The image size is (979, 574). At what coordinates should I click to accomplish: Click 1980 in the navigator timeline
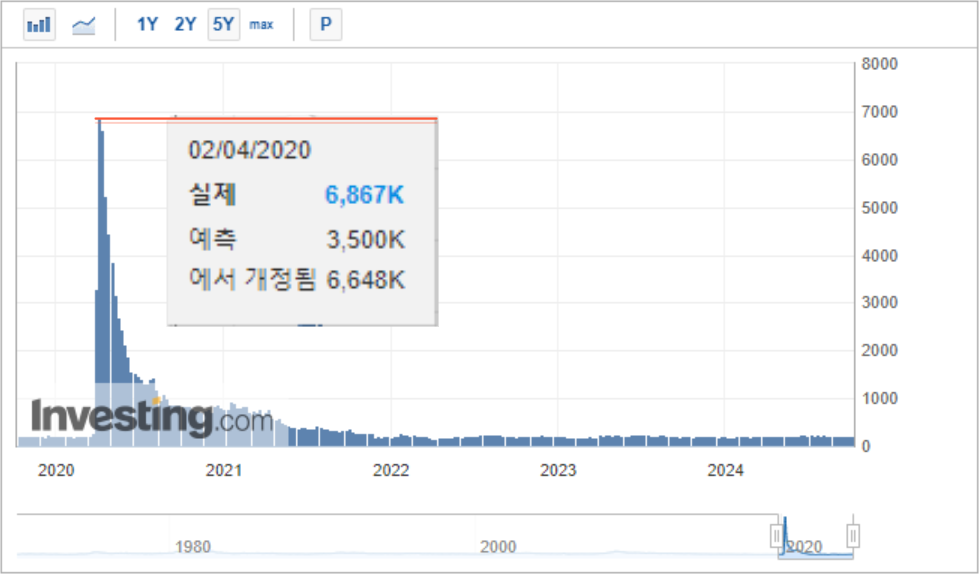click(193, 547)
